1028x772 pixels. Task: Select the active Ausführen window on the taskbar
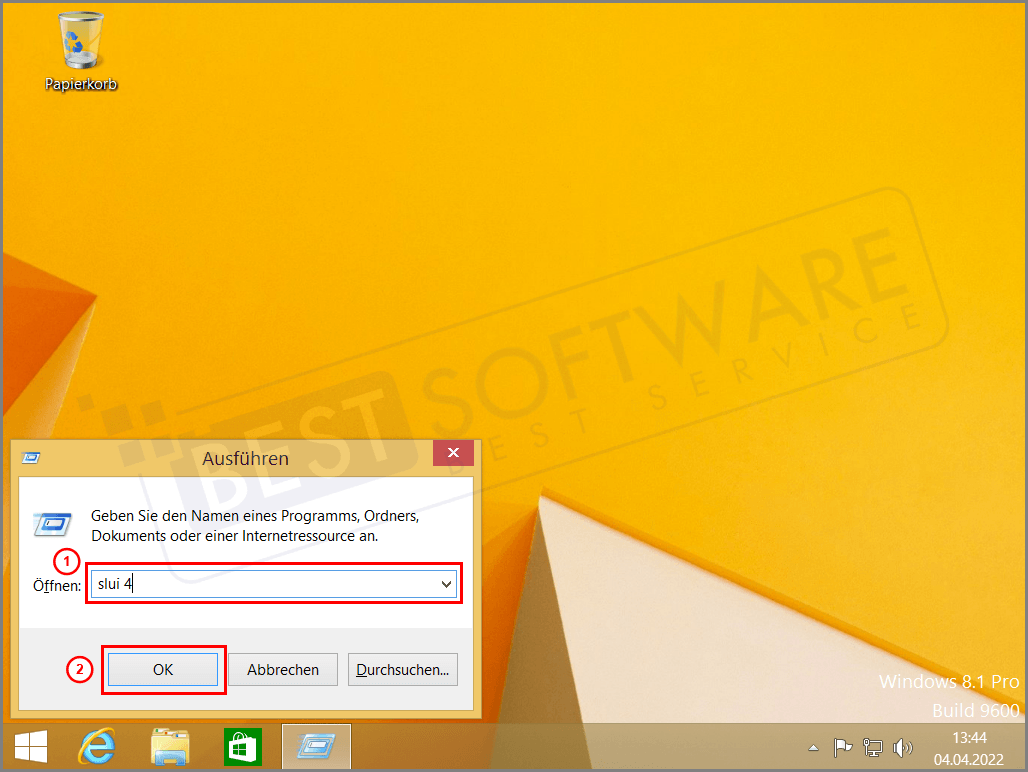pos(316,747)
